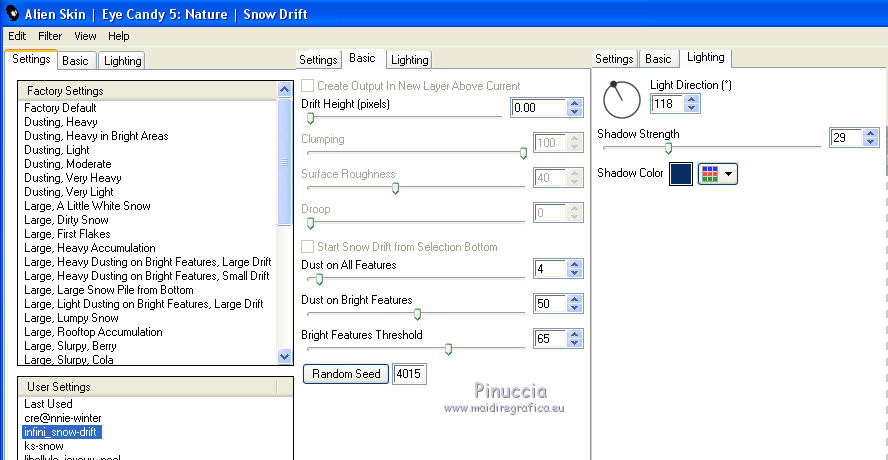Image resolution: width=888 pixels, height=460 pixels.
Task: Click the Shadow Strength slider handle
Action: click(668, 148)
